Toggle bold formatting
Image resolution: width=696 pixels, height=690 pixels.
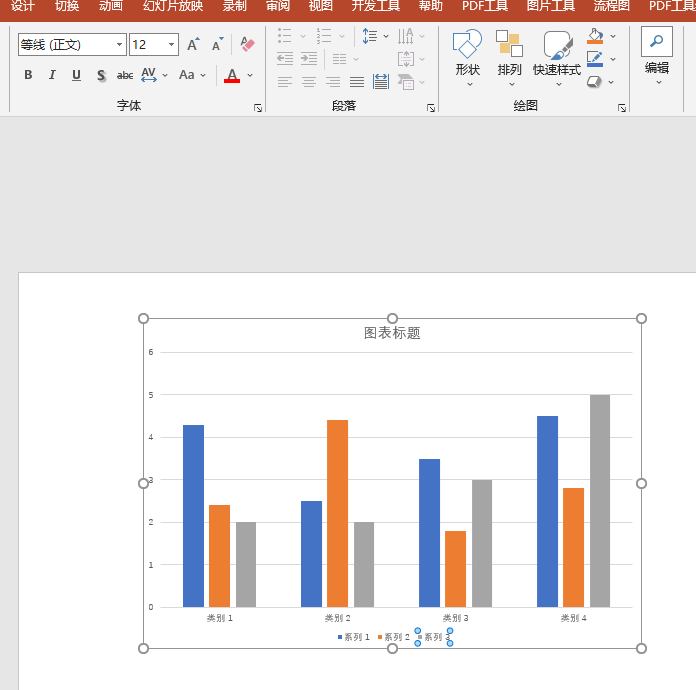click(28, 75)
